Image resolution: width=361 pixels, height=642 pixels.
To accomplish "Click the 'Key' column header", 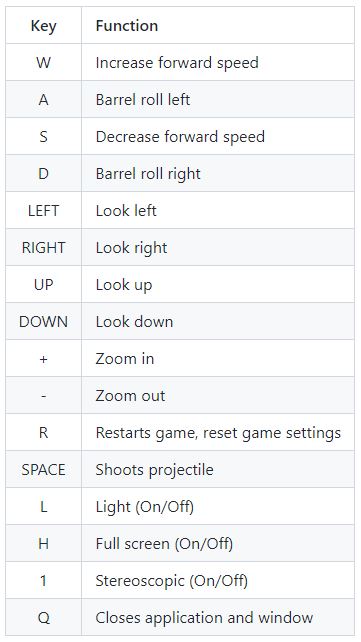I will [x=43, y=25].
